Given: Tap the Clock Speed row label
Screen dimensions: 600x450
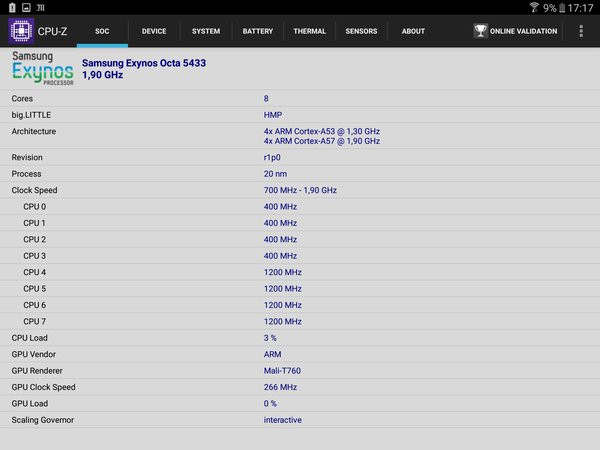Looking at the screenshot, I should (34, 190).
